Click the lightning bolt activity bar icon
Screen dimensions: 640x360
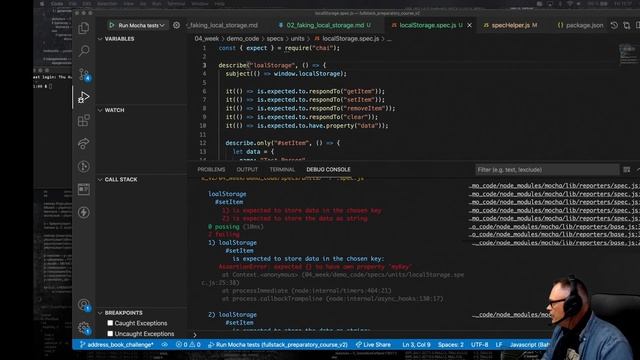click(x=84, y=212)
